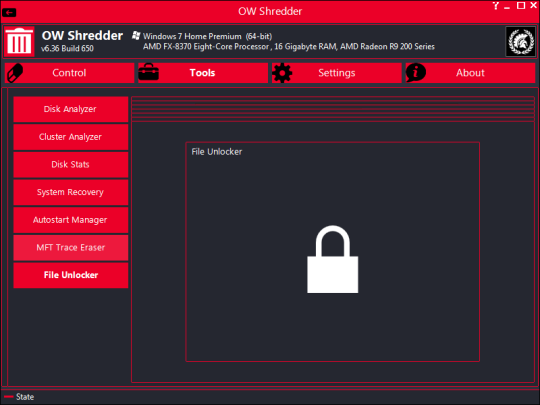Open the Settings tab
This screenshot has height=405, width=540.
click(x=336, y=73)
